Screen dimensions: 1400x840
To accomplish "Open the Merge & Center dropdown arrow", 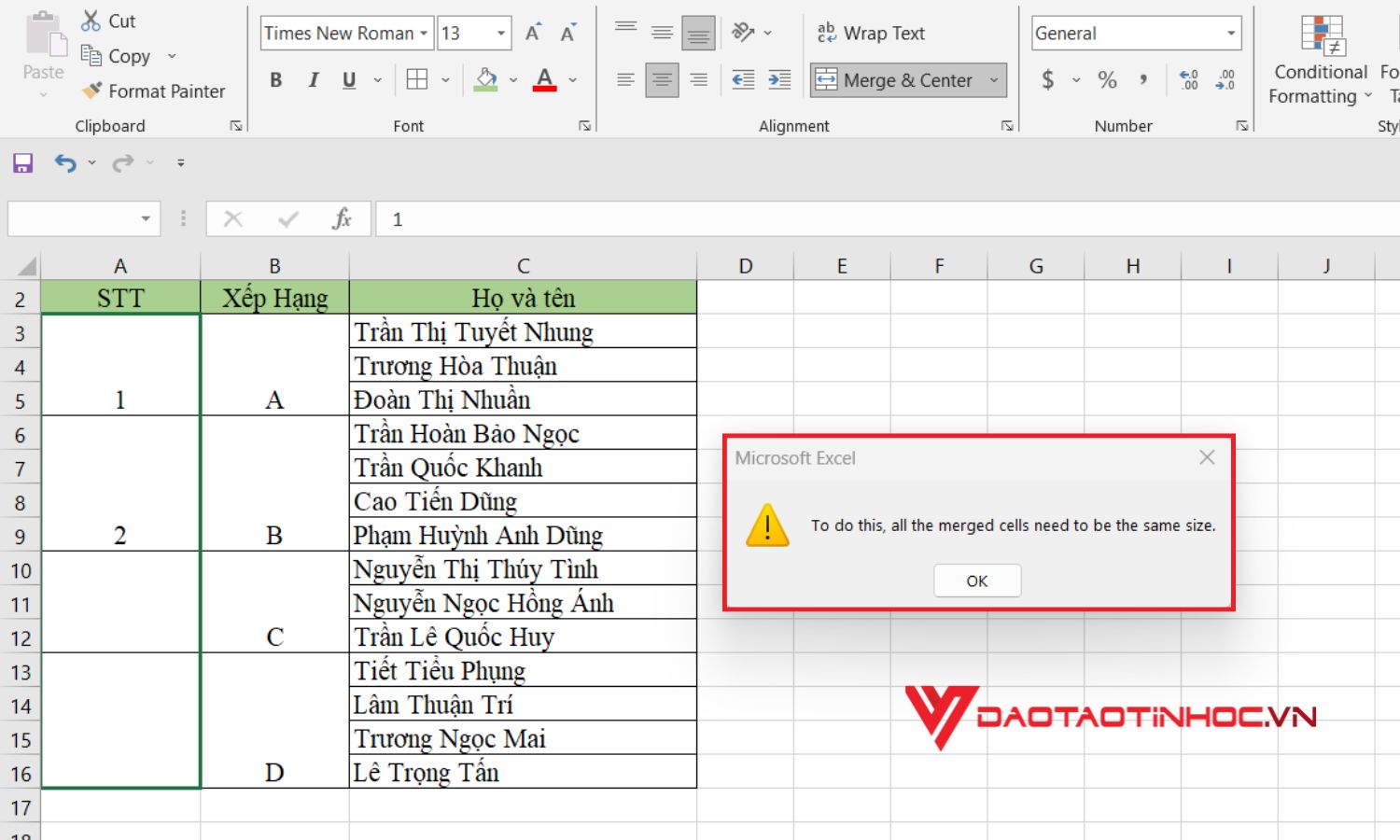I will tap(994, 79).
